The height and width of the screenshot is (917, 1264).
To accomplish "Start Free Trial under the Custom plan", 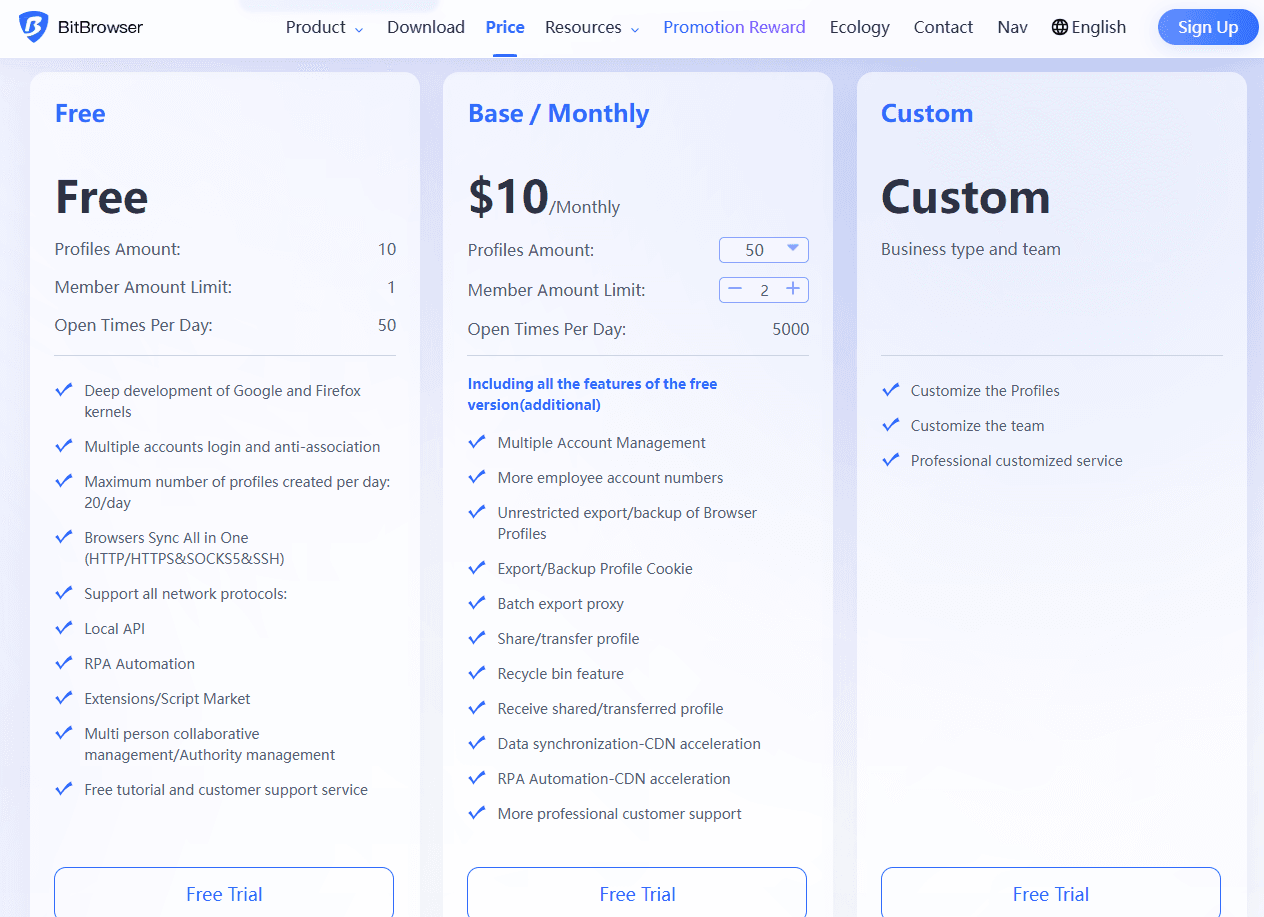I will (x=1050, y=893).
